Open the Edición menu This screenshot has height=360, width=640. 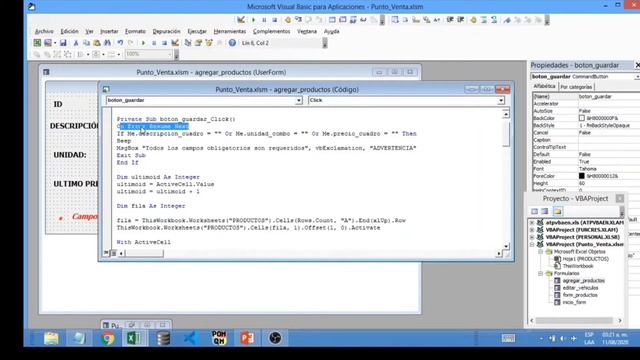point(69,31)
